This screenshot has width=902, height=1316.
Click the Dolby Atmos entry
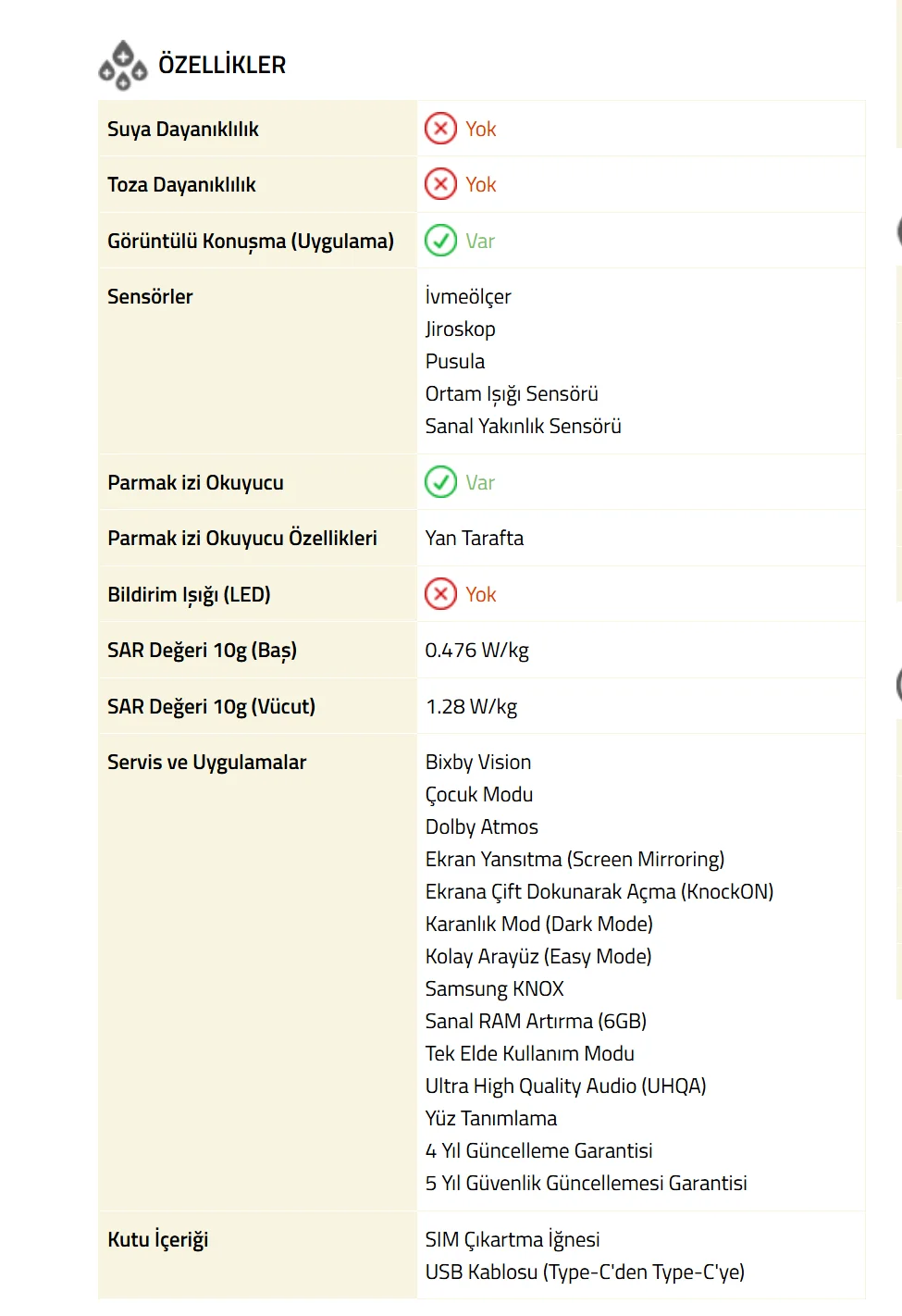(481, 827)
